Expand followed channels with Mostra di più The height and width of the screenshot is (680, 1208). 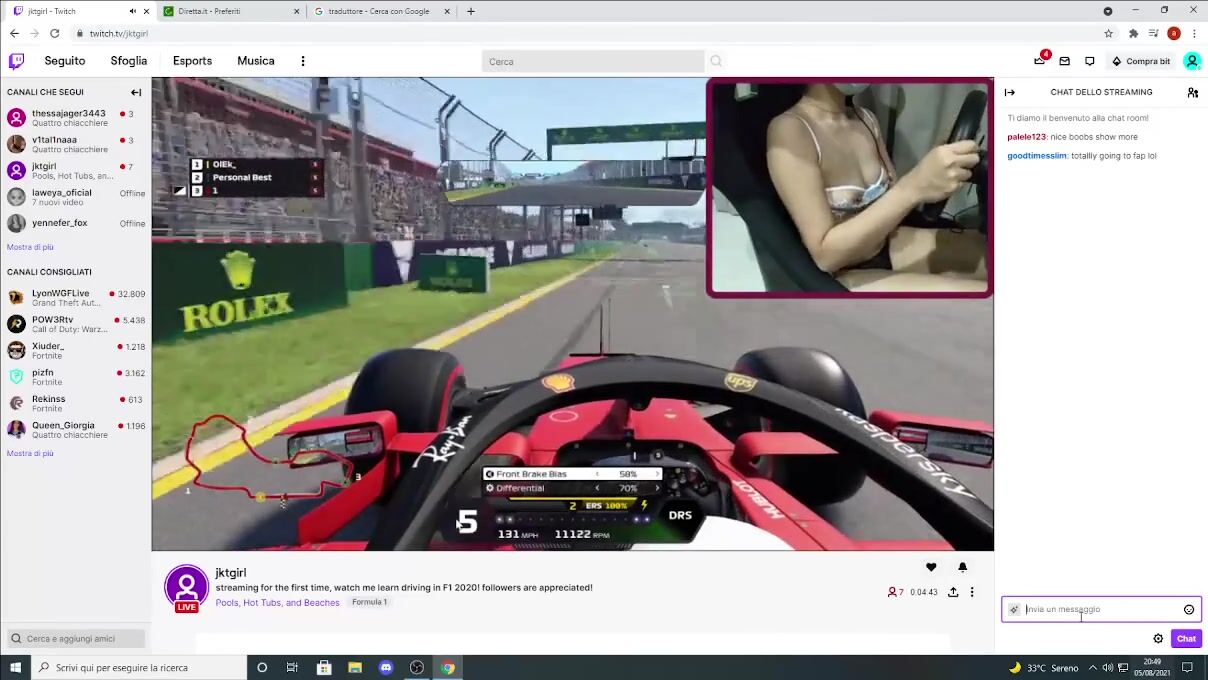30,247
